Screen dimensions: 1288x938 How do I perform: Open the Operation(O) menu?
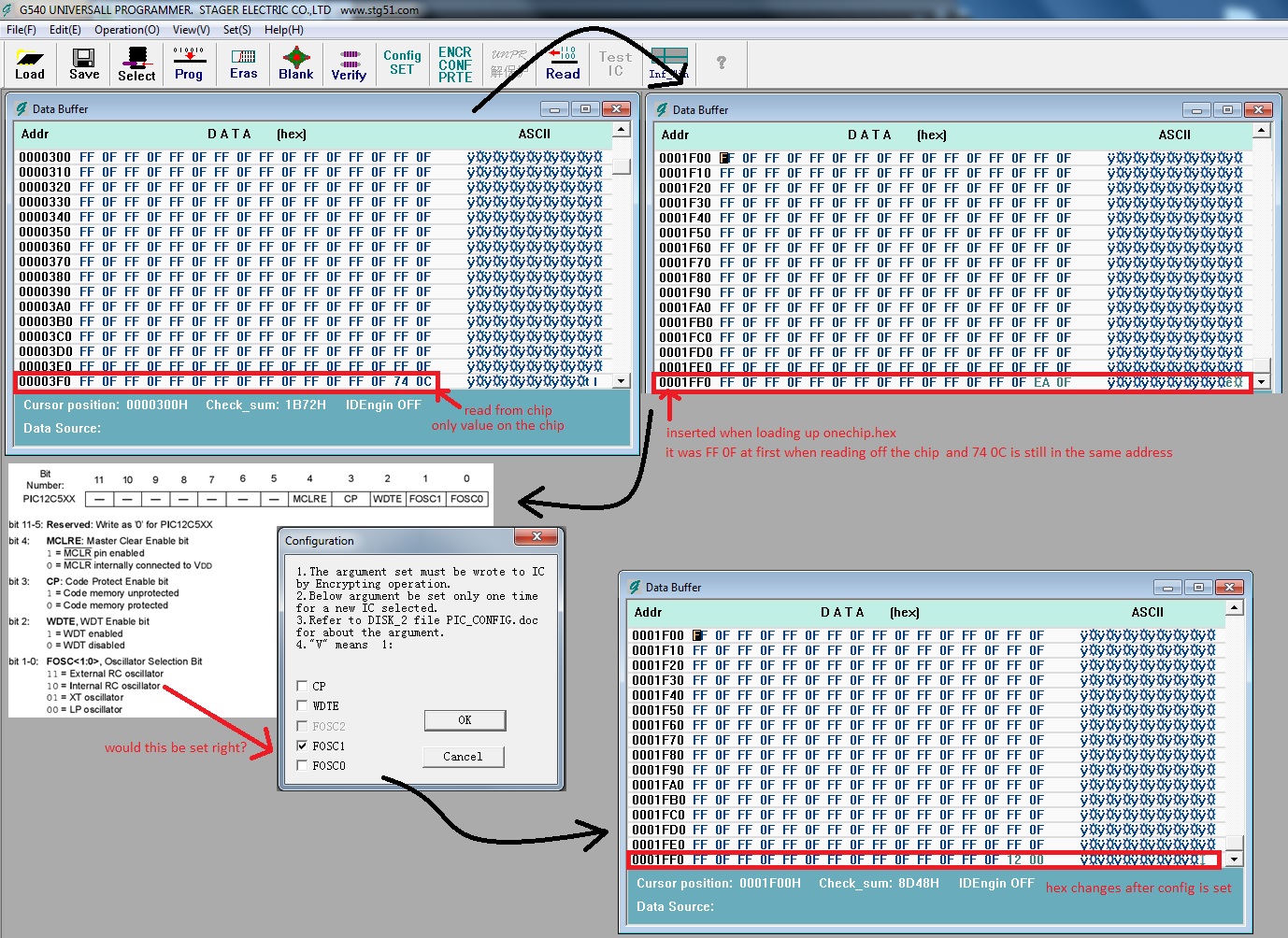(126, 30)
